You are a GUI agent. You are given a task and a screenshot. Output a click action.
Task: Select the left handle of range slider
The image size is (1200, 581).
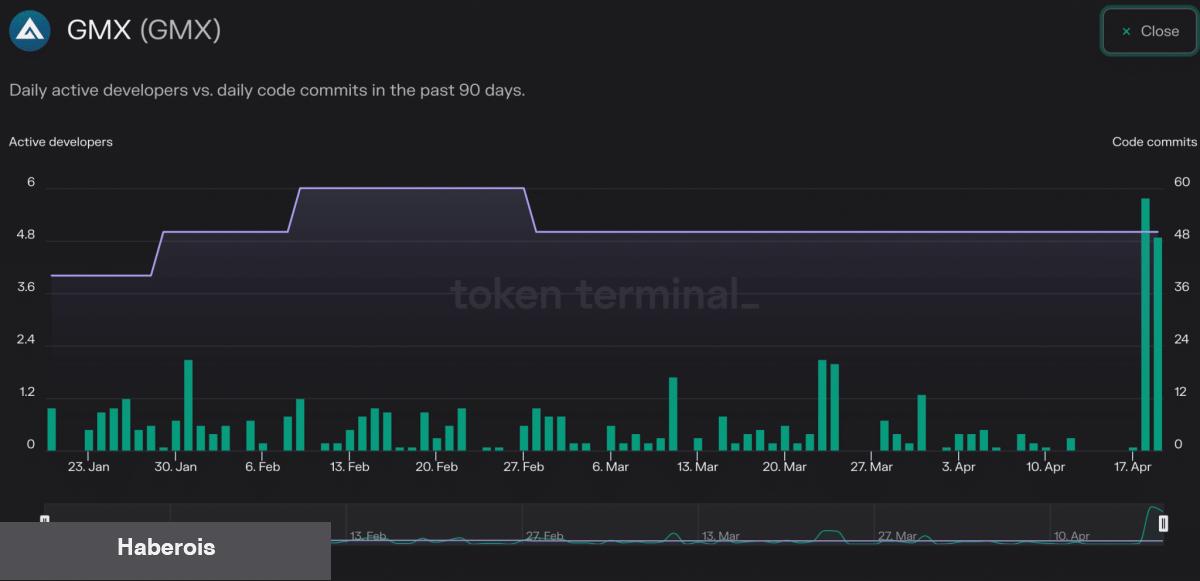[x=44, y=518]
